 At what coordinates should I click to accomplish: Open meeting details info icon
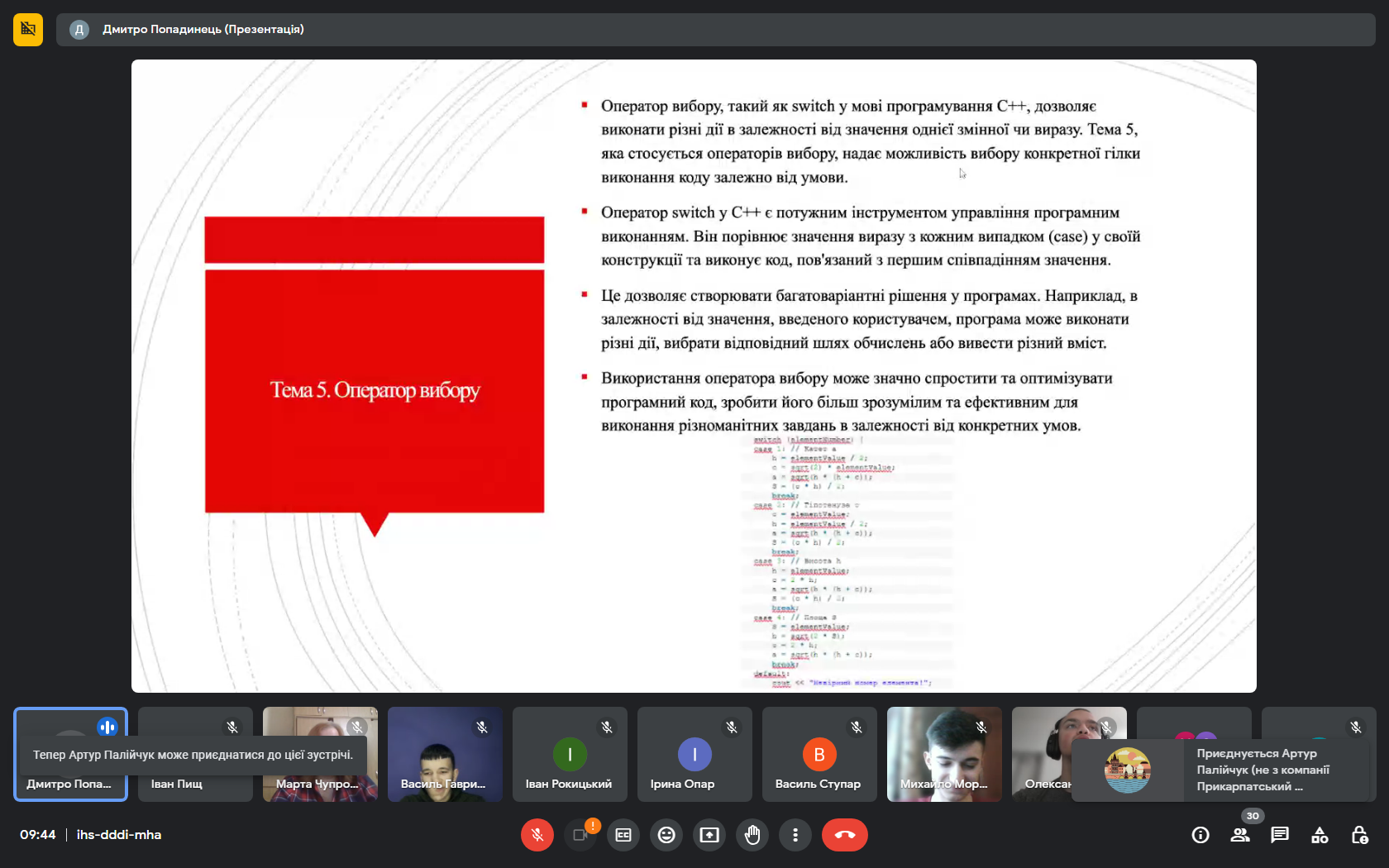(1200, 835)
